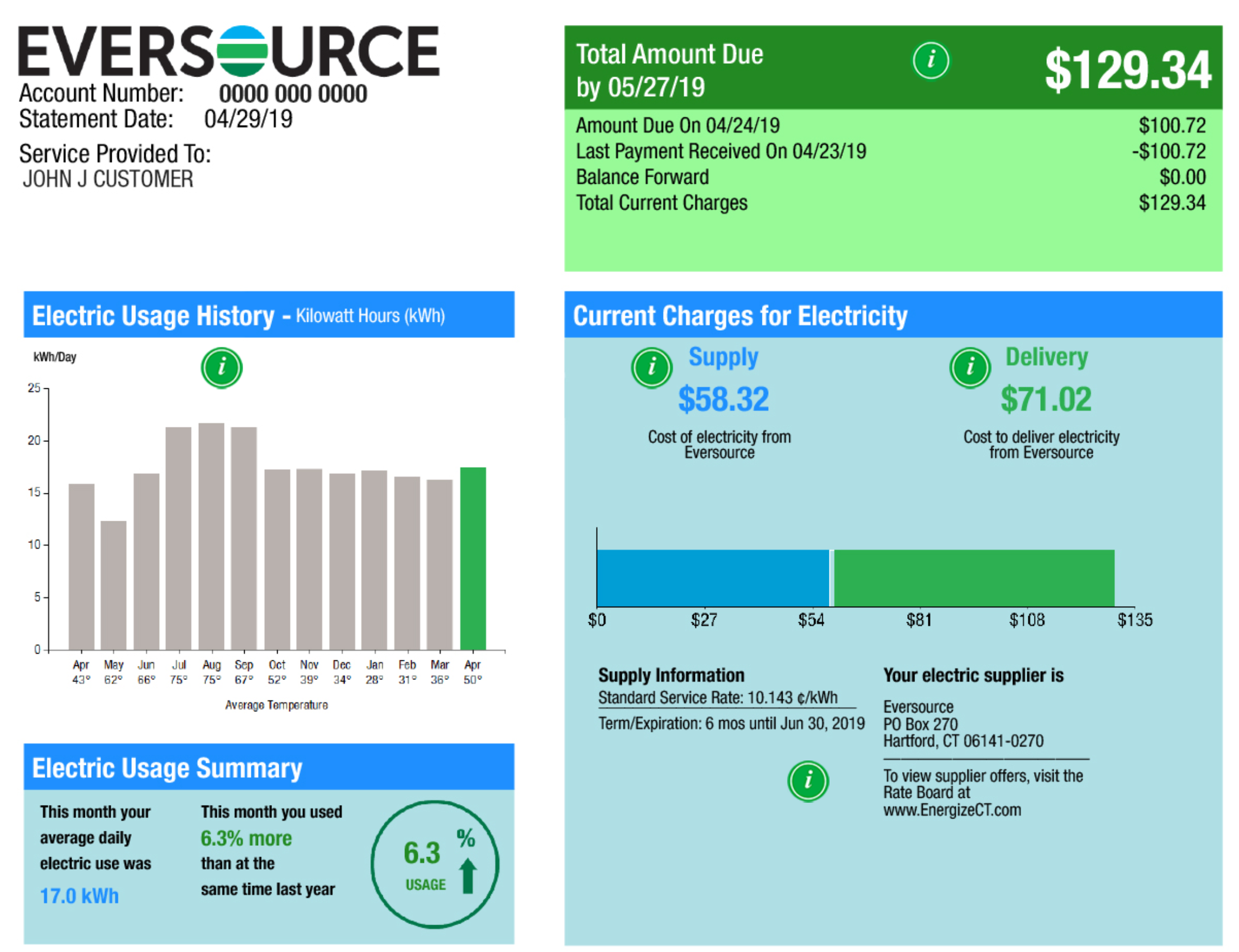Screen dimensions: 1239x952
Task: Click the Current Charges for Electricity header
Action: click(x=893, y=315)
